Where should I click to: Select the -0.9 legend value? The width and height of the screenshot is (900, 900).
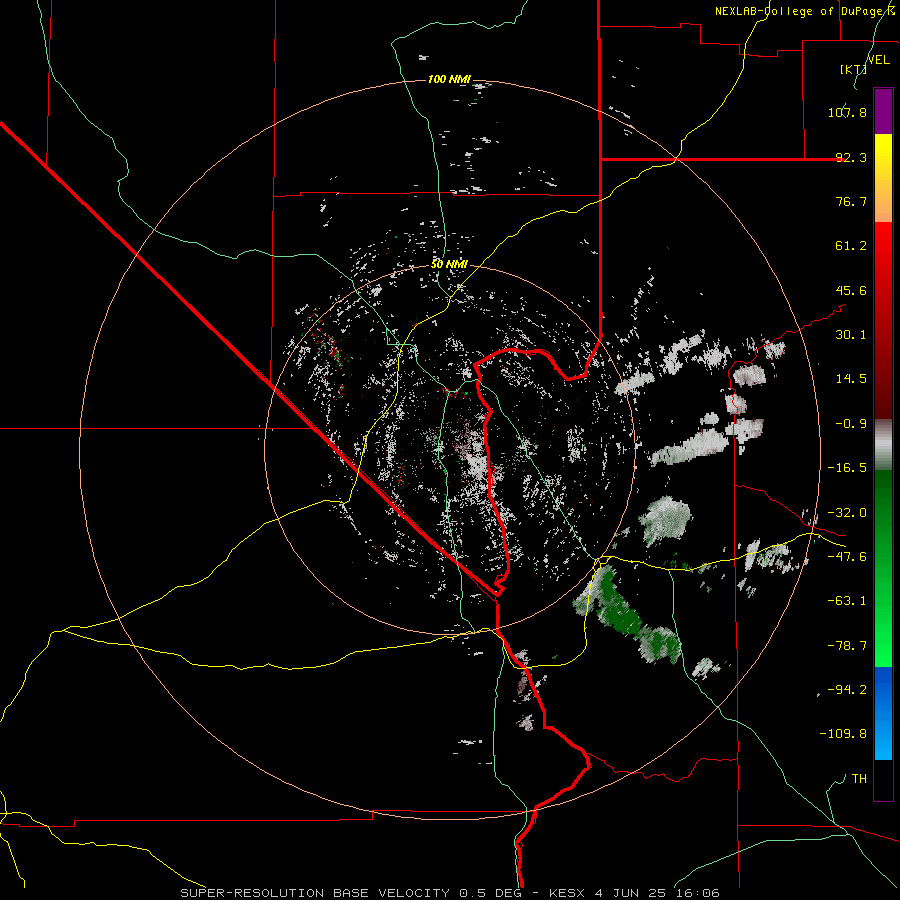pos(851,424)
